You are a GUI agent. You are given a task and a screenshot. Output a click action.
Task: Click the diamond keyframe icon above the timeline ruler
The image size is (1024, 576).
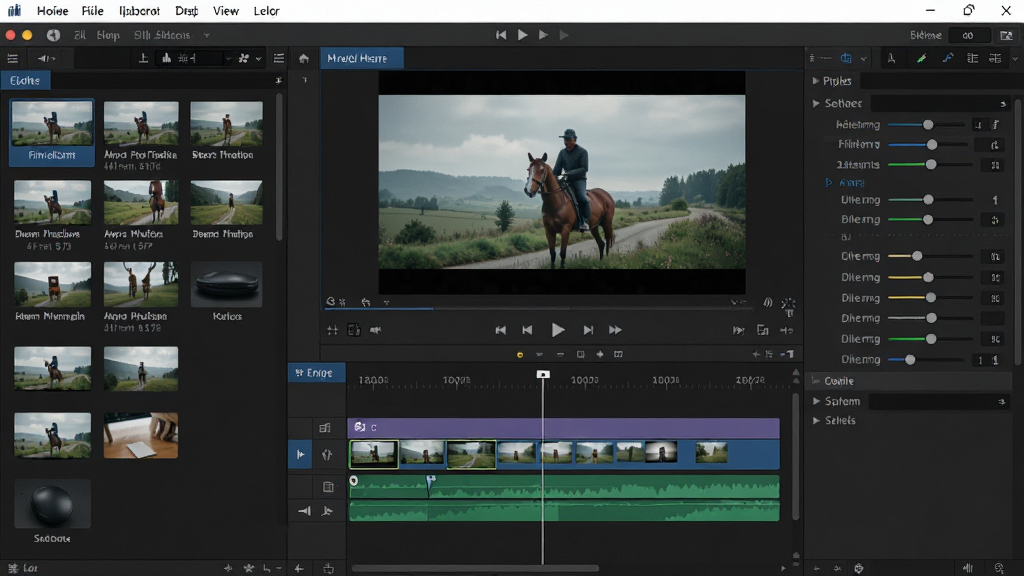(x=600, y=355)
